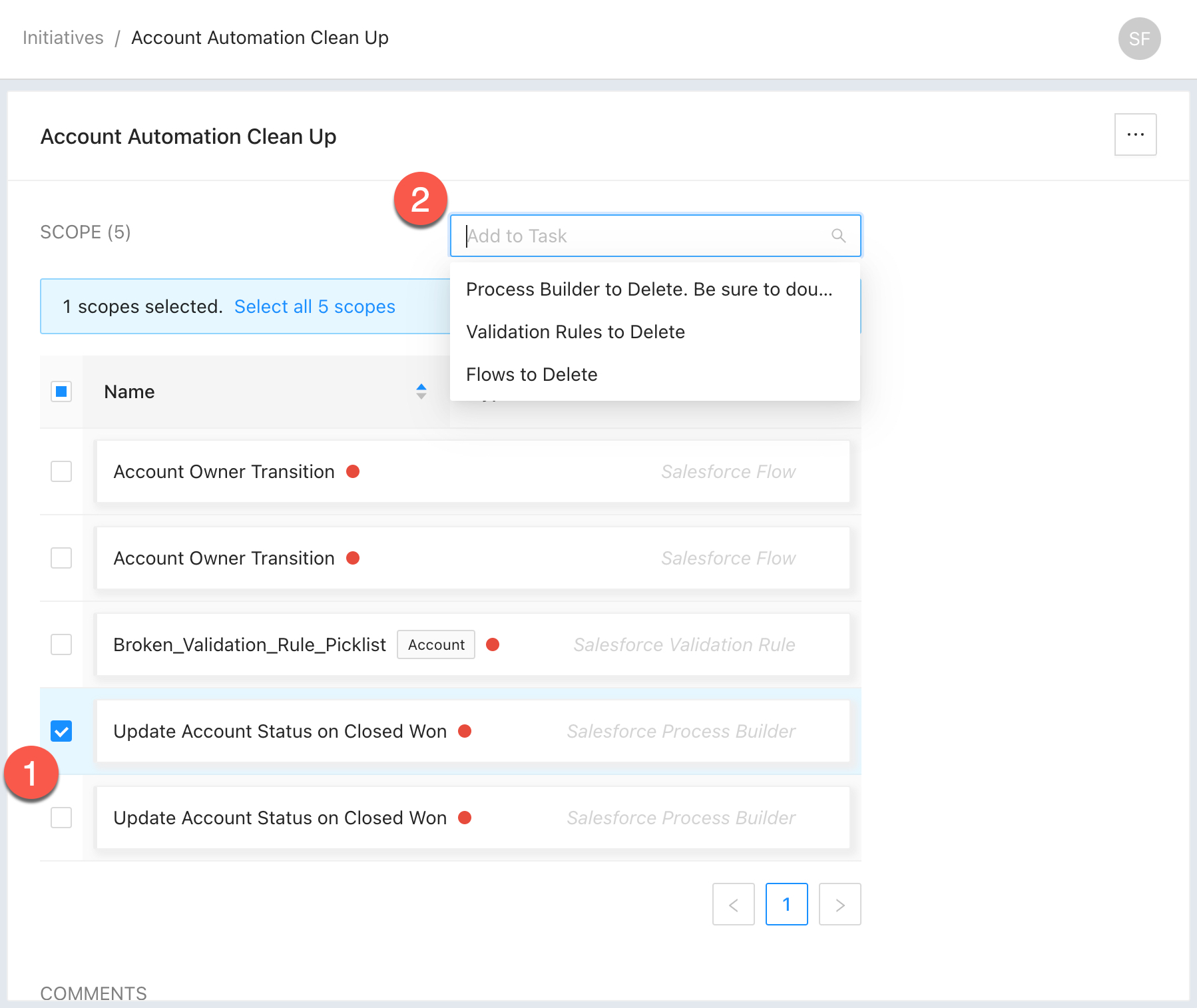Toggle the select-all checkbox in header
Screen dimensions: 1197x1008
click(61, 391)
